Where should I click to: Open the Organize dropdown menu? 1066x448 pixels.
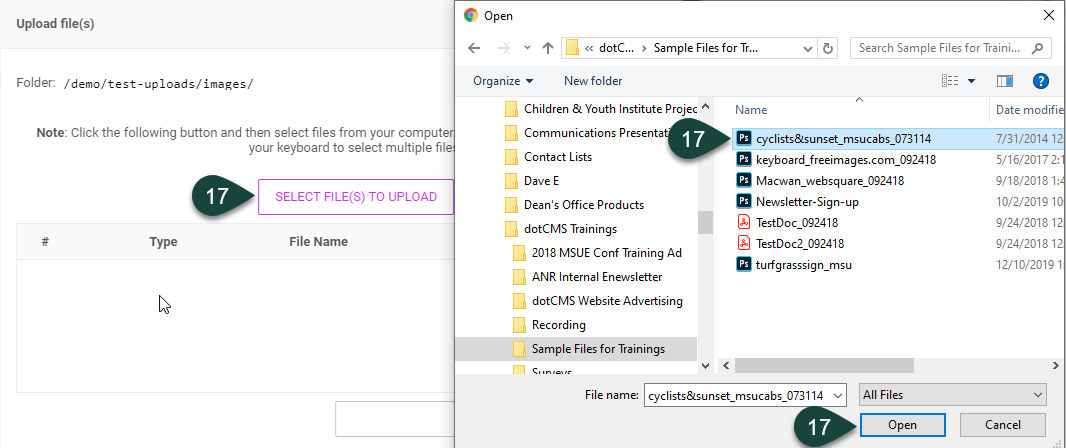503,81
